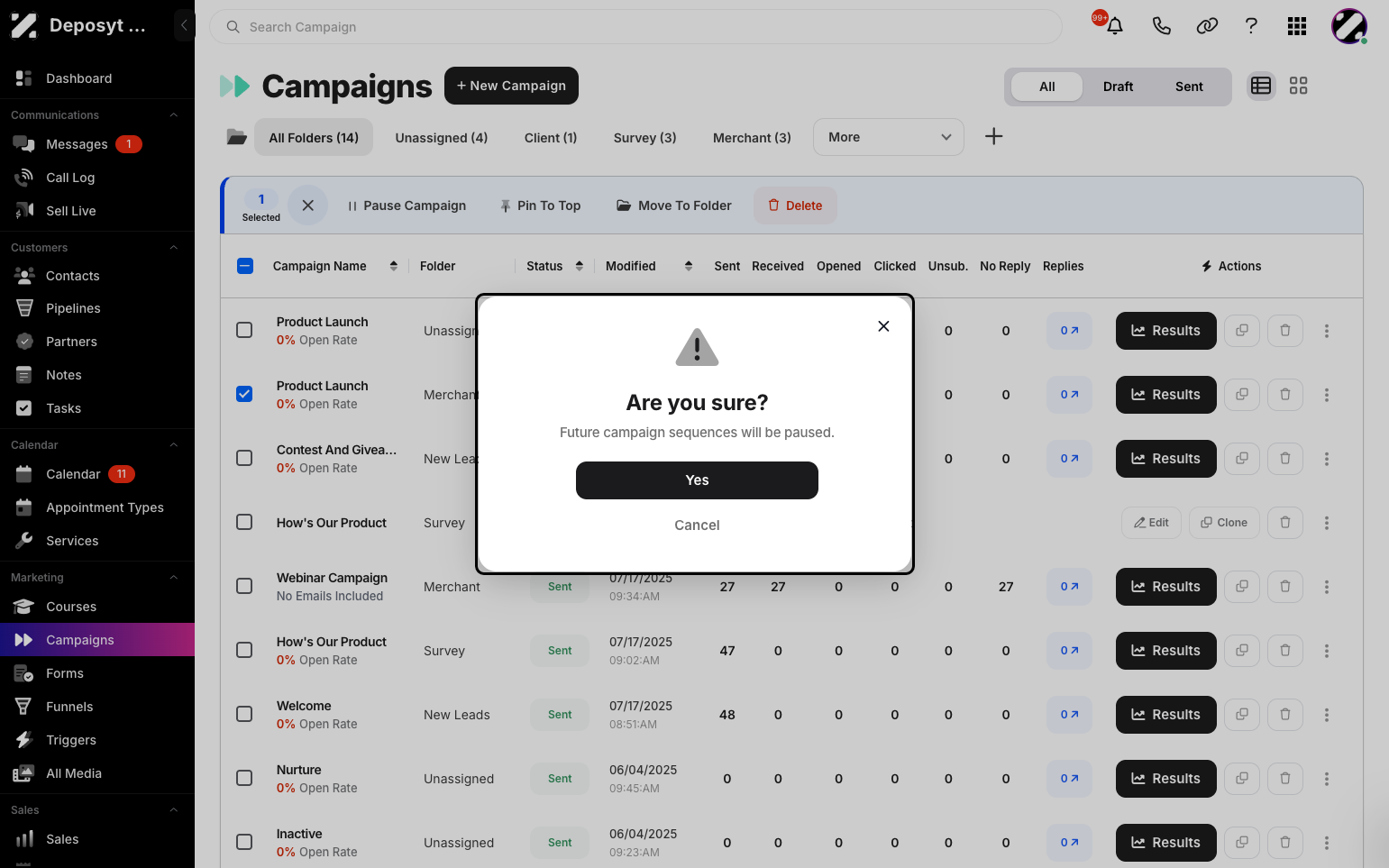This screenshot has width=1389, height=868.
Task: Click Cancel in the dialog
Action: coord(697,525)
